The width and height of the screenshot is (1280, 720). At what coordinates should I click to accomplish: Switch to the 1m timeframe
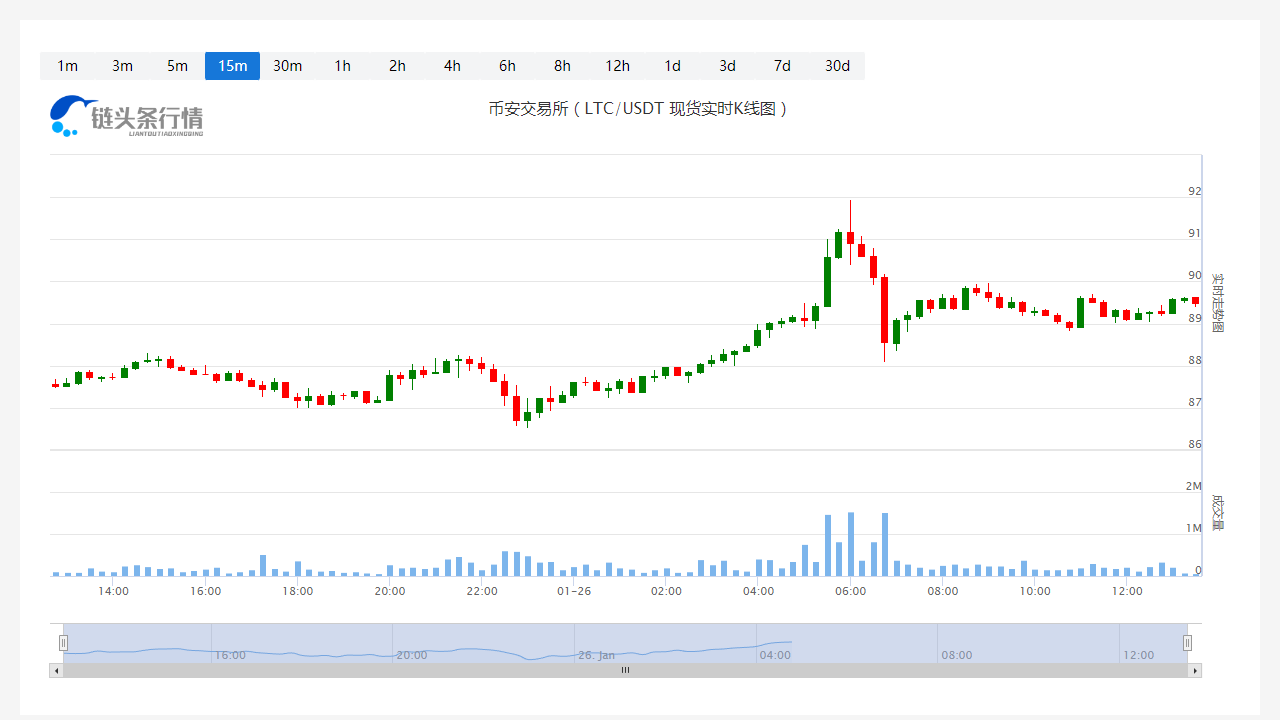67,66
